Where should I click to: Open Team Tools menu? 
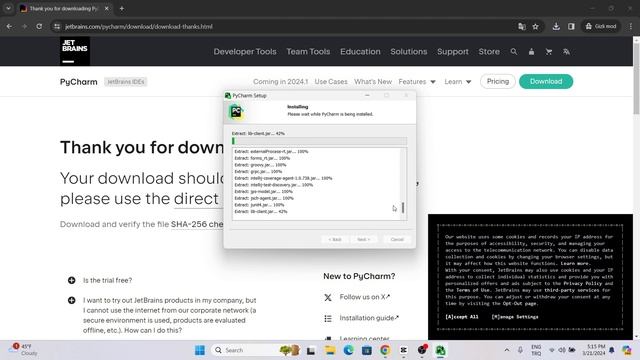click(308, 51)
